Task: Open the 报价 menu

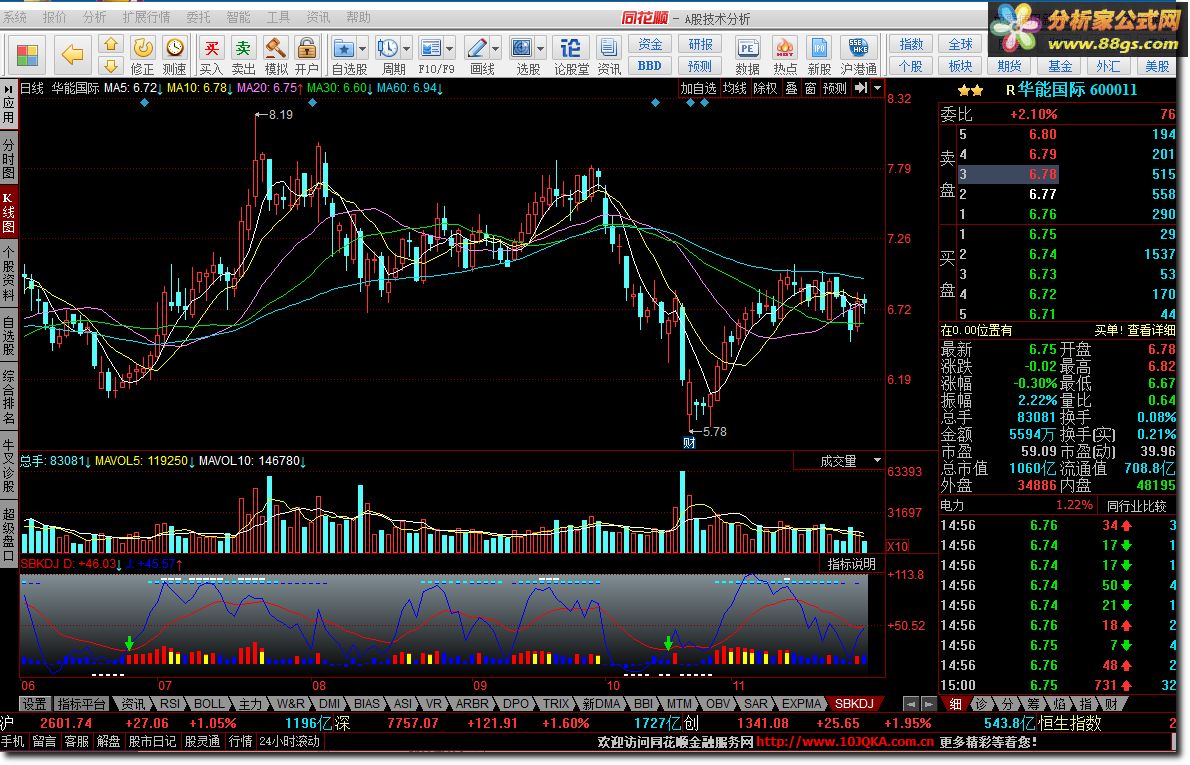Action: pyautogui.click(x=55, y=17)
